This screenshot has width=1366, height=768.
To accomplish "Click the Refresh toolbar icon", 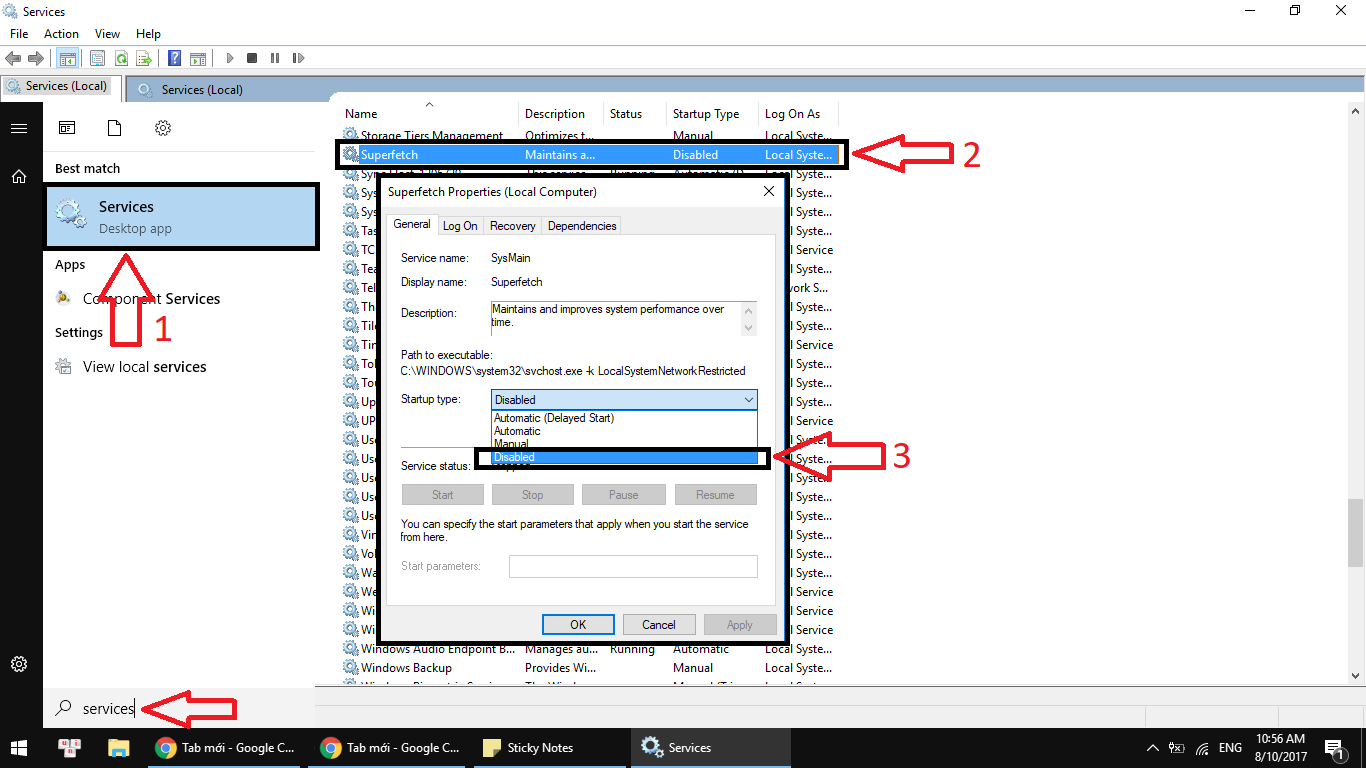I will coord(121,59).
